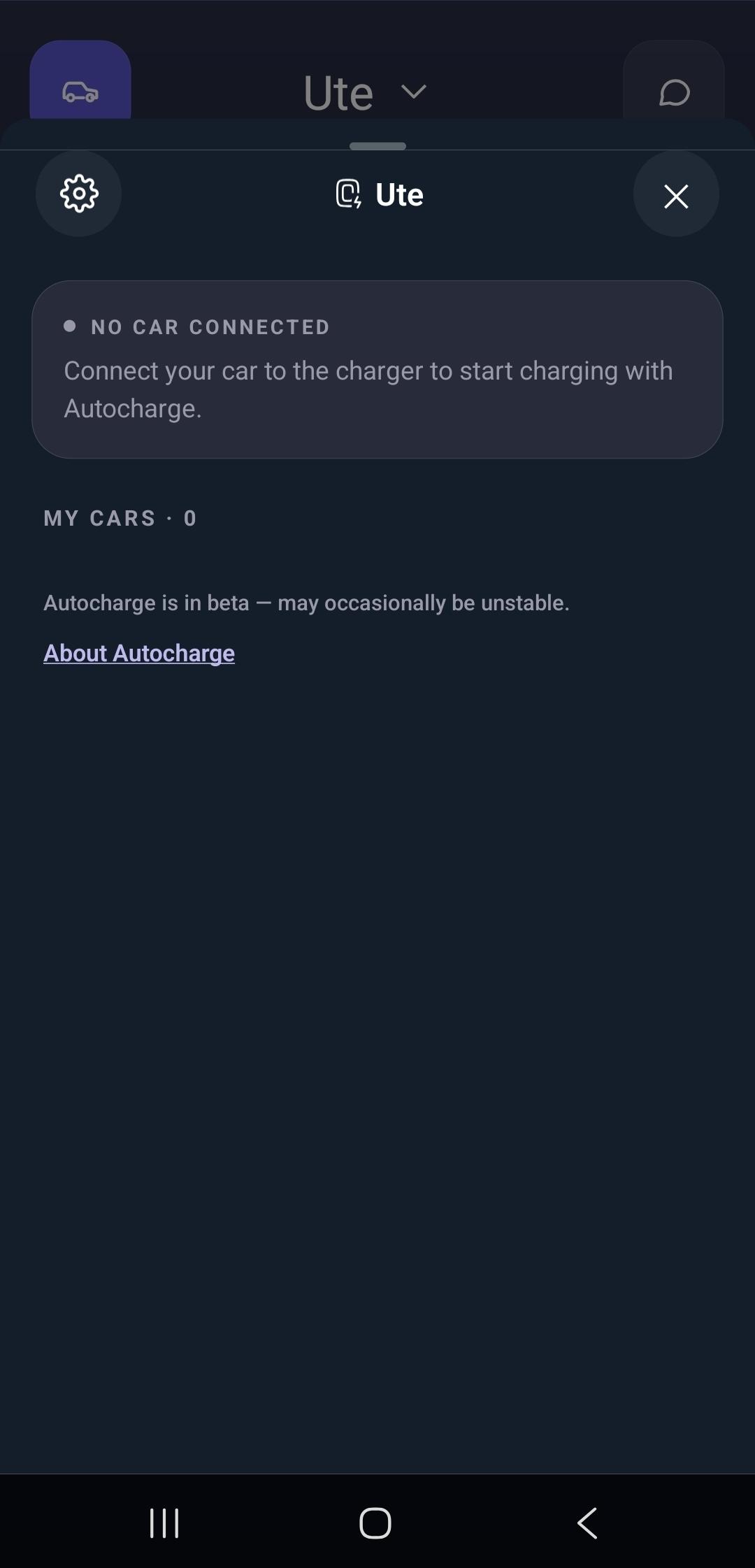Viewport: 755px width, 1568px height.
Task: Open the Ute selector title at top
Action: point(338,93)
